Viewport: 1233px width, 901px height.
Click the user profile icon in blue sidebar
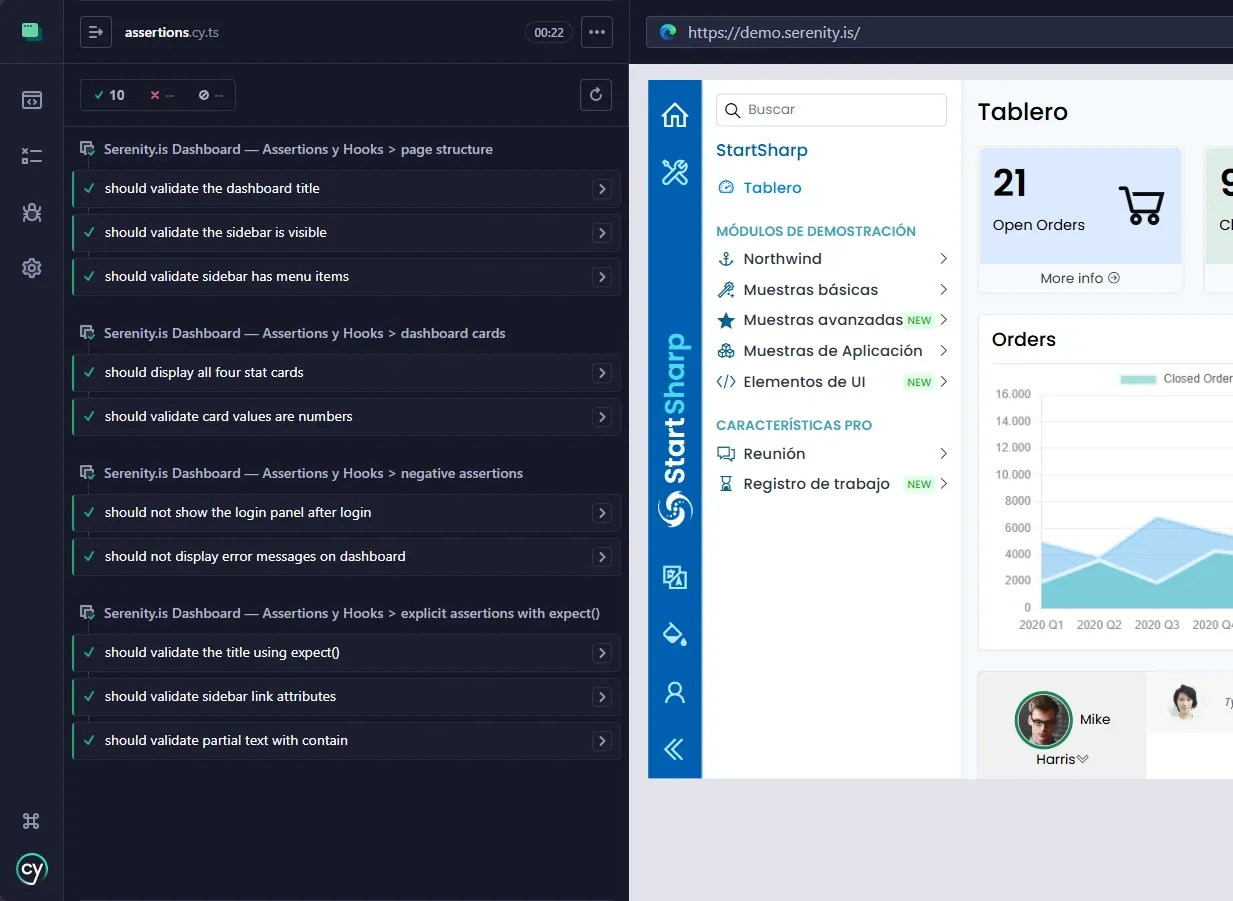tap(675, 692)
